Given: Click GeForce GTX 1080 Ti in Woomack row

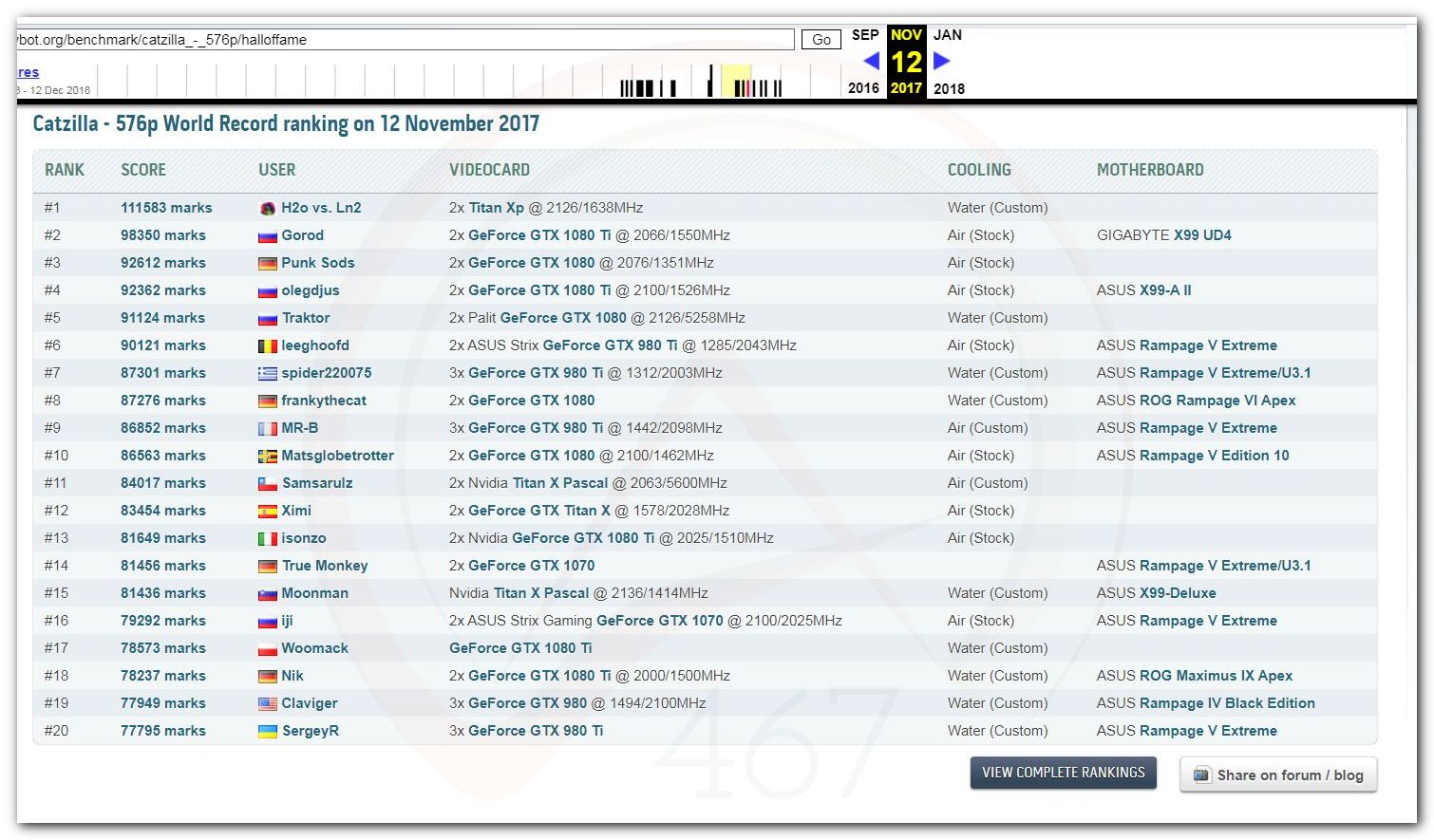Looking at the screenshot, I should pyautogui.click(x=520, y=648).
